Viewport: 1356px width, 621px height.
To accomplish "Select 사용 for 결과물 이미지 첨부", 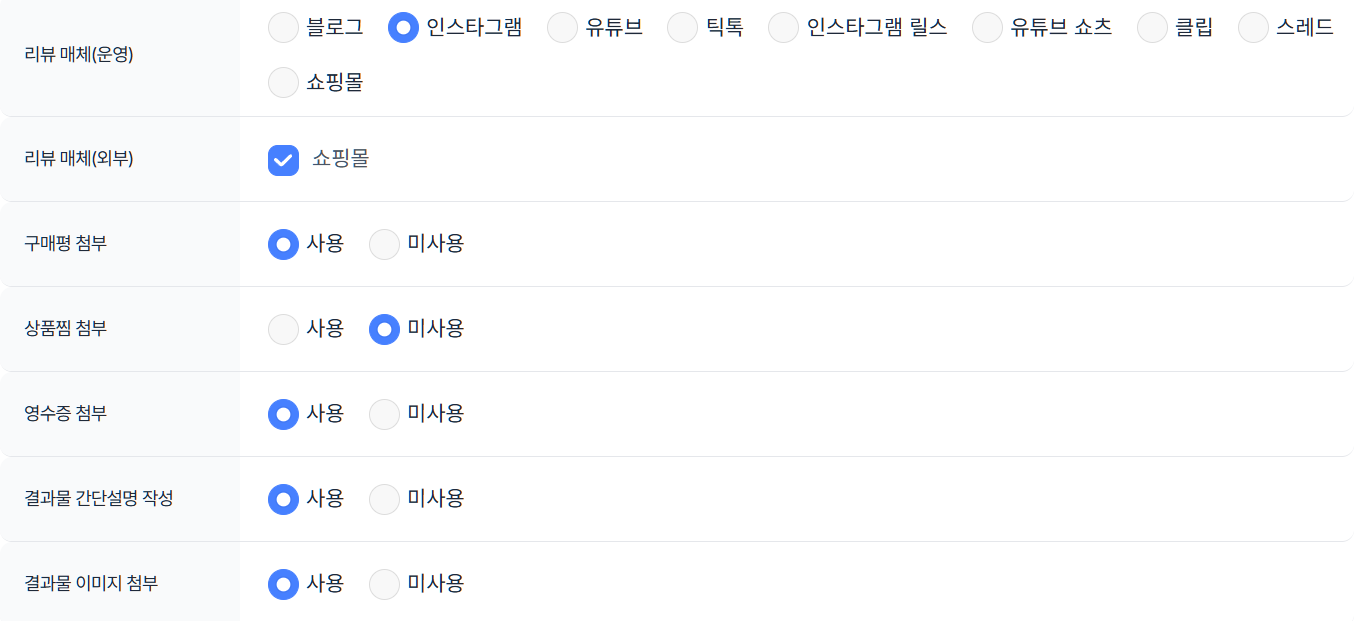I will click(x=283, y=584).
